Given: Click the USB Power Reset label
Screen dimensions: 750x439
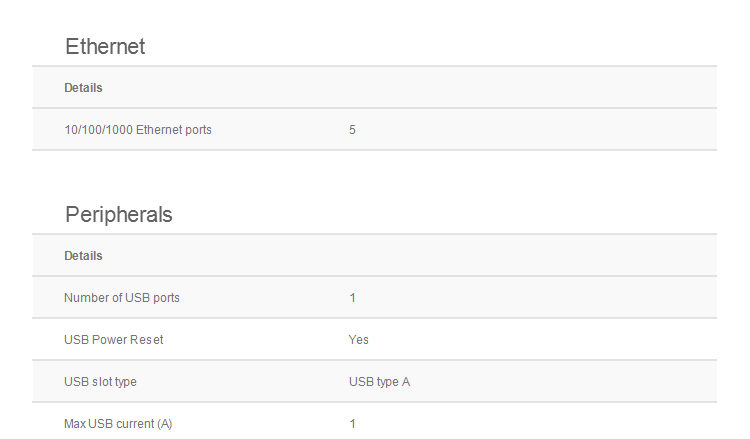Looking at the screenshot, I should pyautogui.click(x=114, y=340).
